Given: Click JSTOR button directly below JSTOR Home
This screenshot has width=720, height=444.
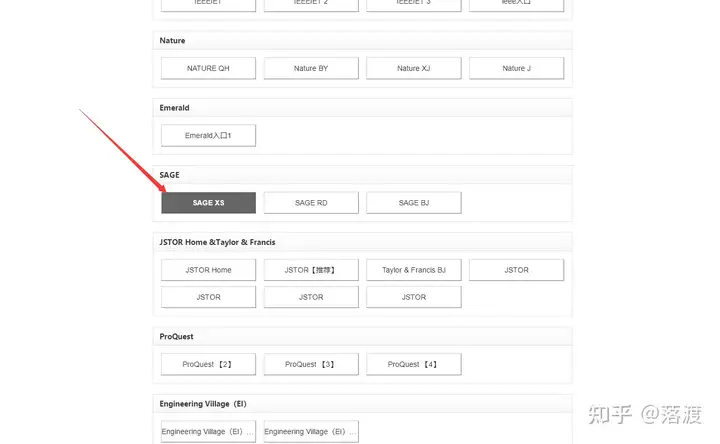Looking at the screenshot, I should pyautogui.click(x=208, y=297).
